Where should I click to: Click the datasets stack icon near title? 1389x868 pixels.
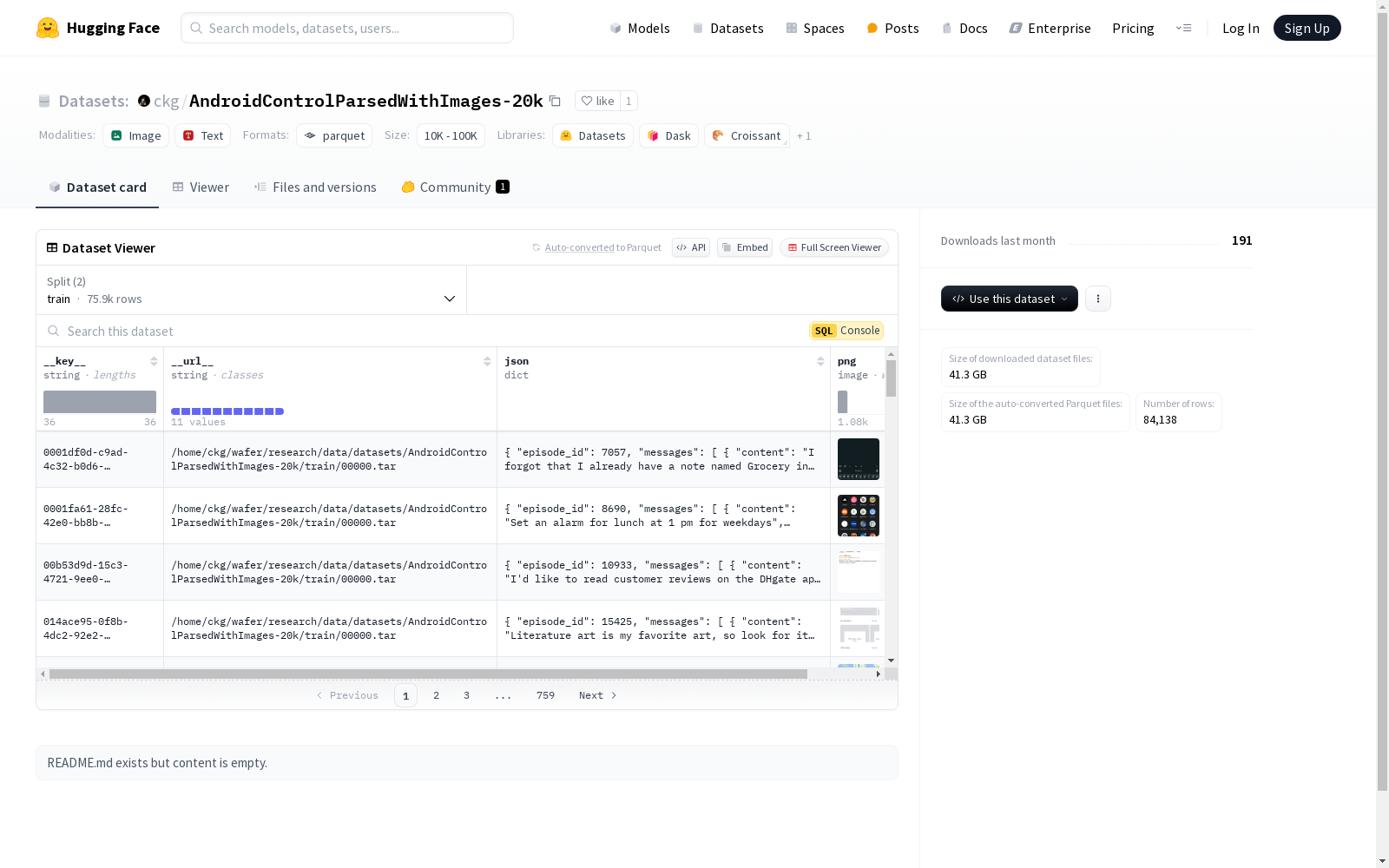(44, 101)
